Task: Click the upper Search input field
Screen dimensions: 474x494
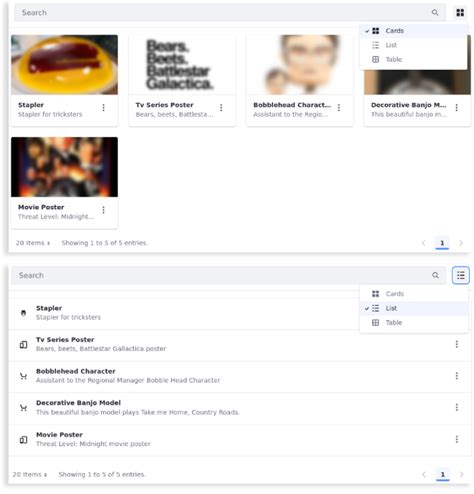Action: coord(223,13)
